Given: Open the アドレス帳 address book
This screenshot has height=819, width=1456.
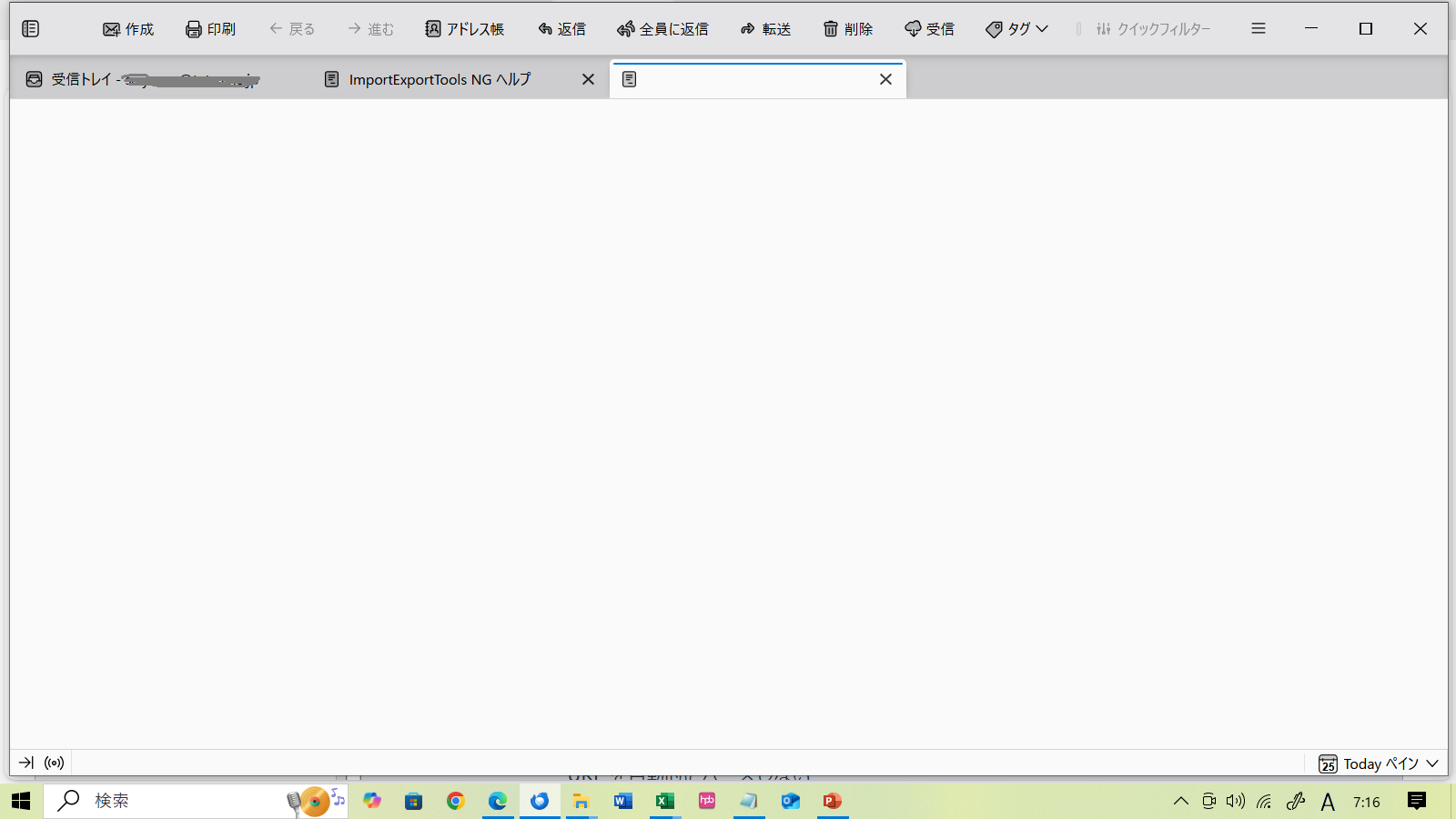Looking at the screenshot, I should click(464, 29).
